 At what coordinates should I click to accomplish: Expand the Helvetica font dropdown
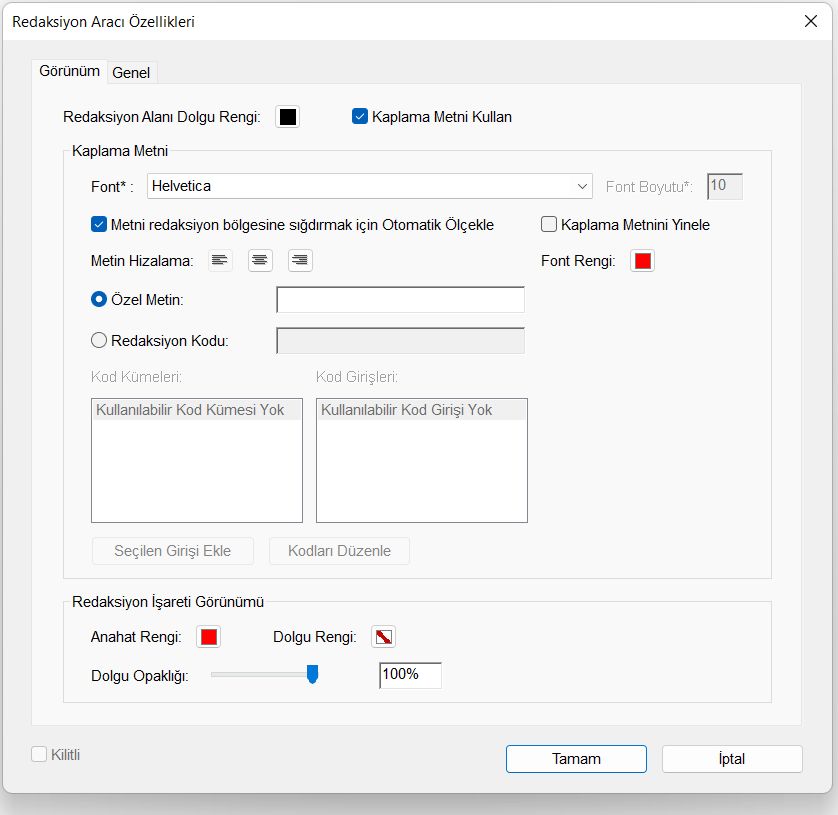point(583,186)
